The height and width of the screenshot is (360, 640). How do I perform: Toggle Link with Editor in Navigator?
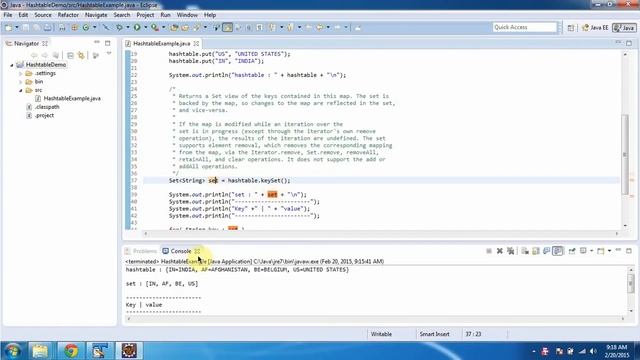pos(81,55)
